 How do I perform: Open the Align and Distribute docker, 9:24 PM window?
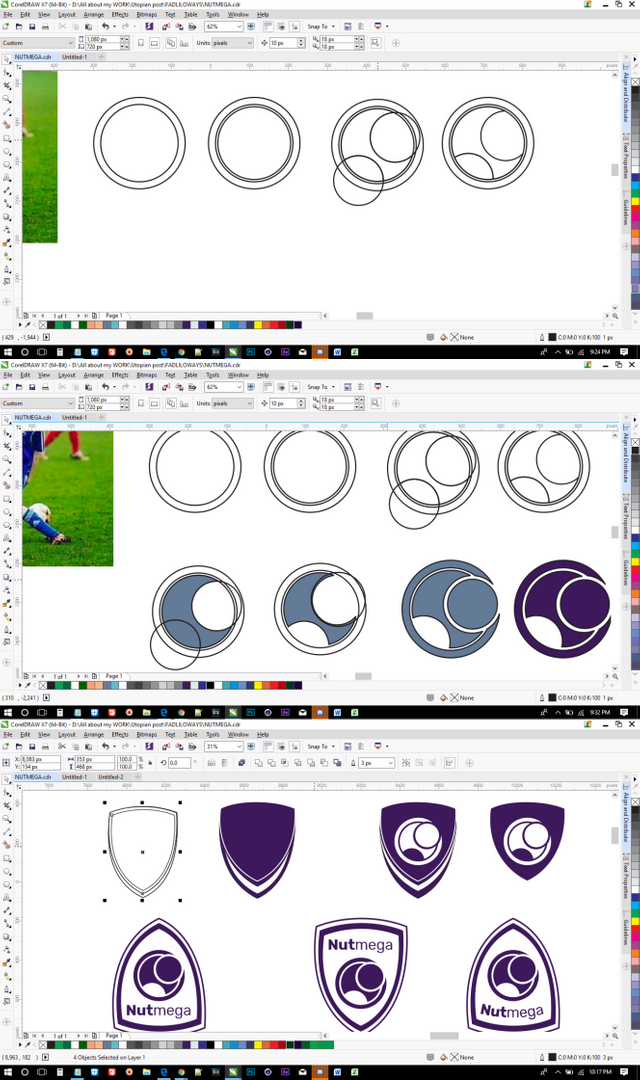click(x=626, y=96)
